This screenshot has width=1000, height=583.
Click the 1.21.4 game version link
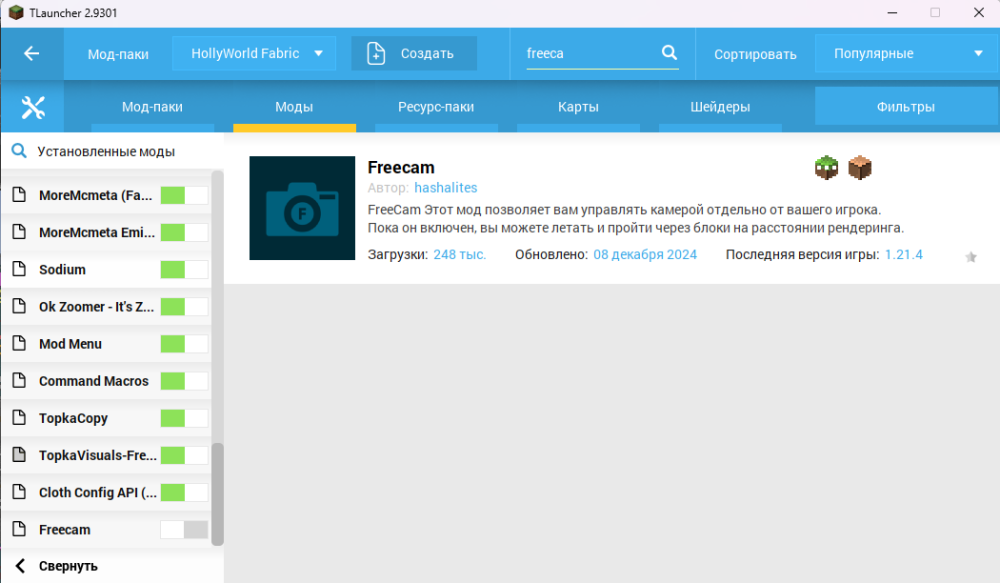(904, 255)
